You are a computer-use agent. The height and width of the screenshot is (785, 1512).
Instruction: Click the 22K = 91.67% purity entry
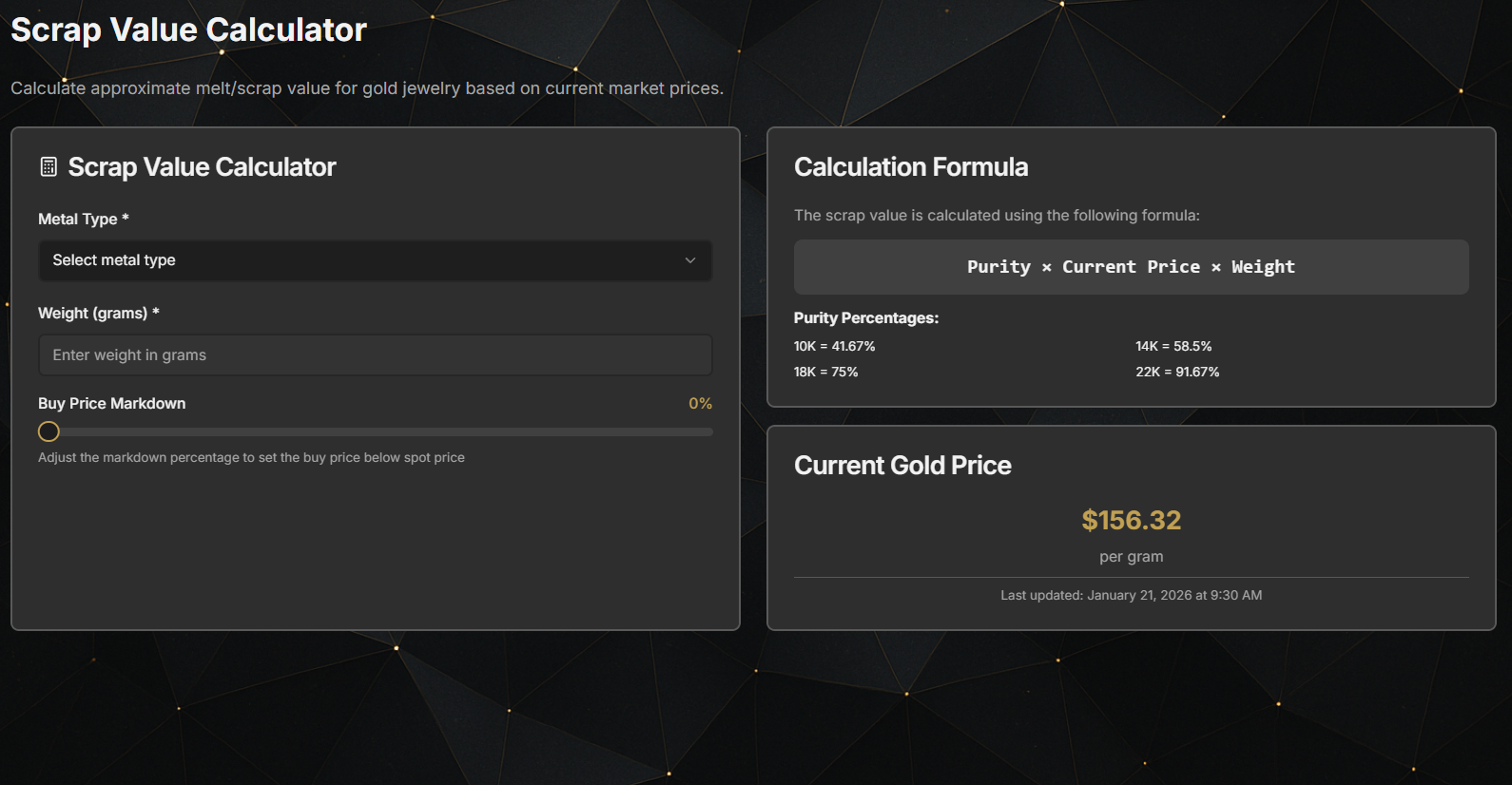click(x=1176, y=372)
